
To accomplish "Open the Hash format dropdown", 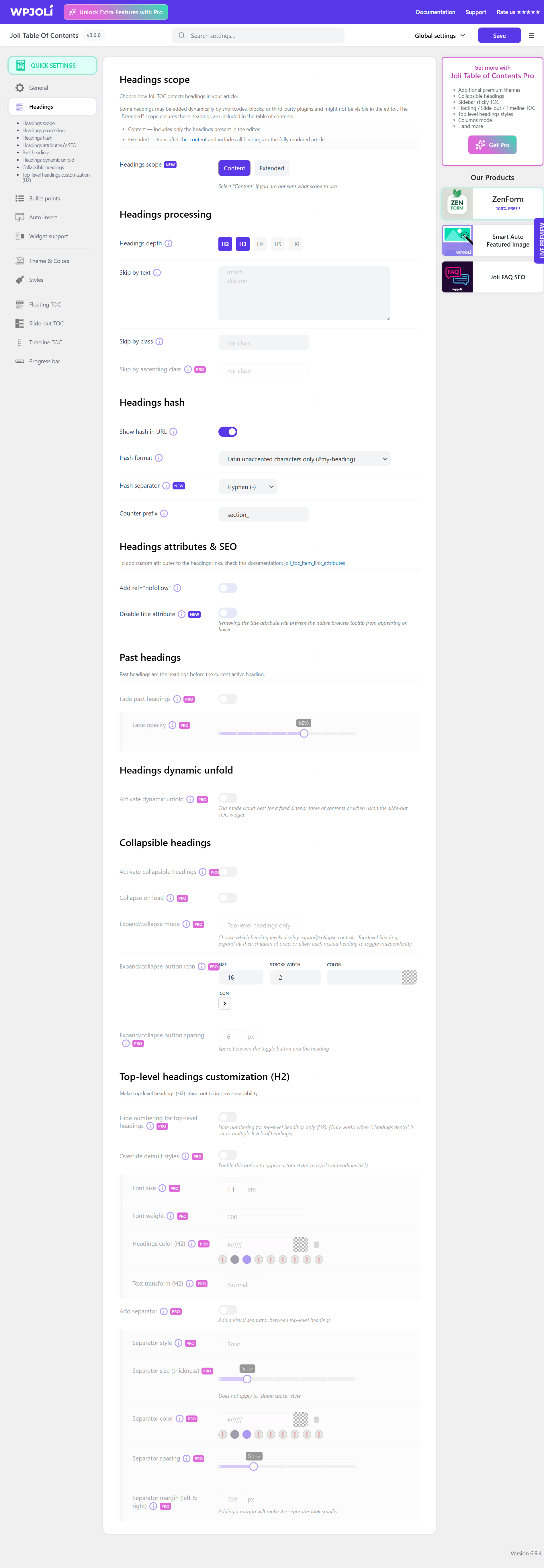I will [x=304, y=458].
